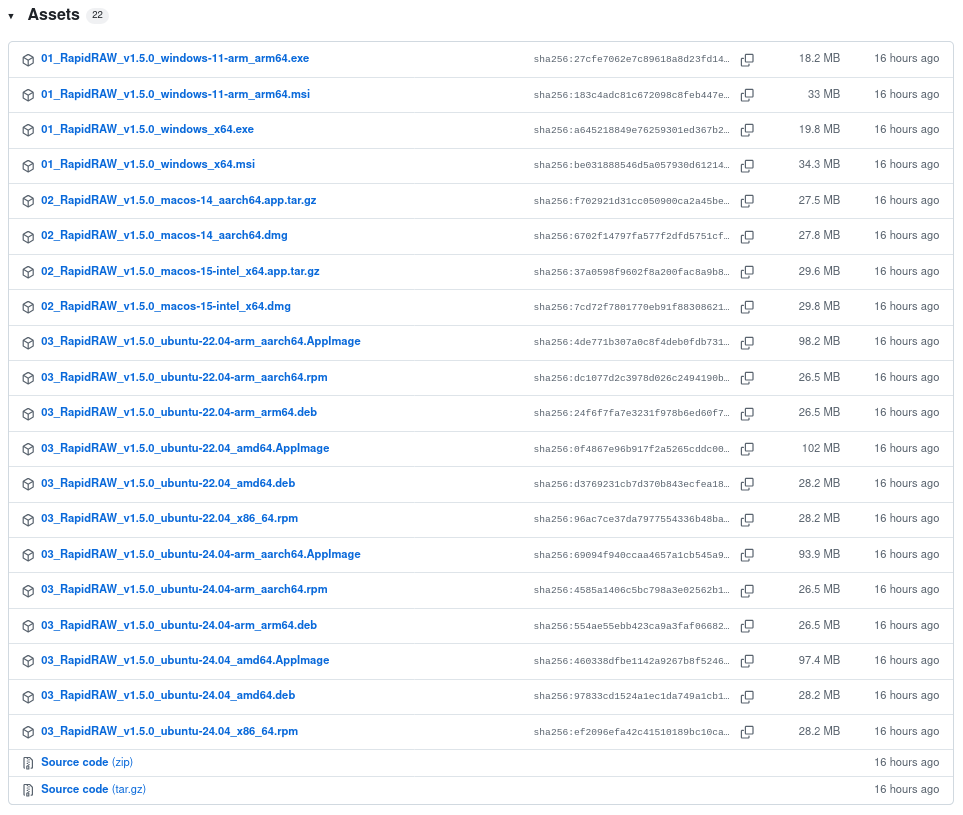The image size is (963, 815).
Task: Download ubuntu-24.04_amd64.deb asset
Action: coord(168,695)
